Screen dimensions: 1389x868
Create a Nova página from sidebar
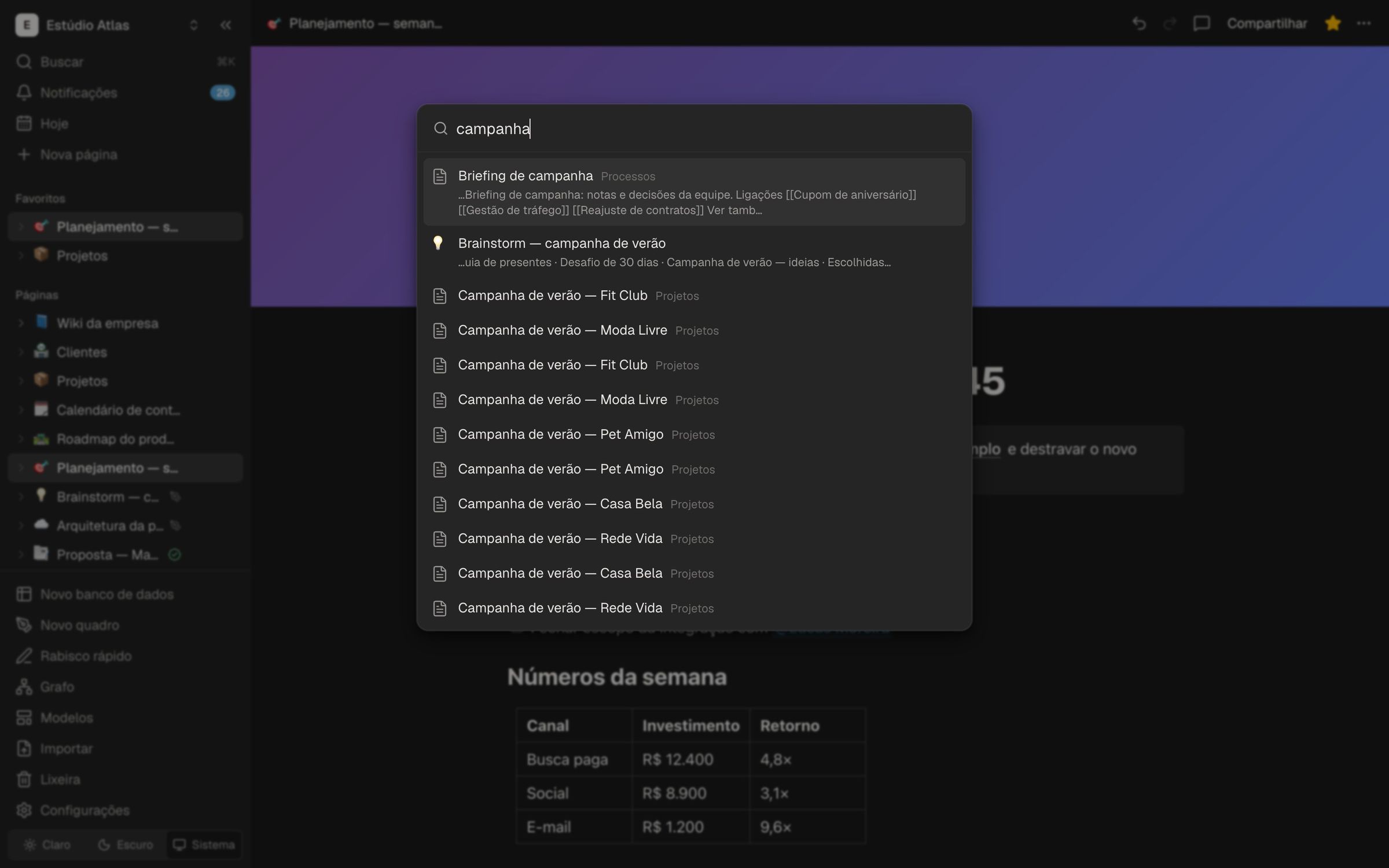[x=125, y=155]
